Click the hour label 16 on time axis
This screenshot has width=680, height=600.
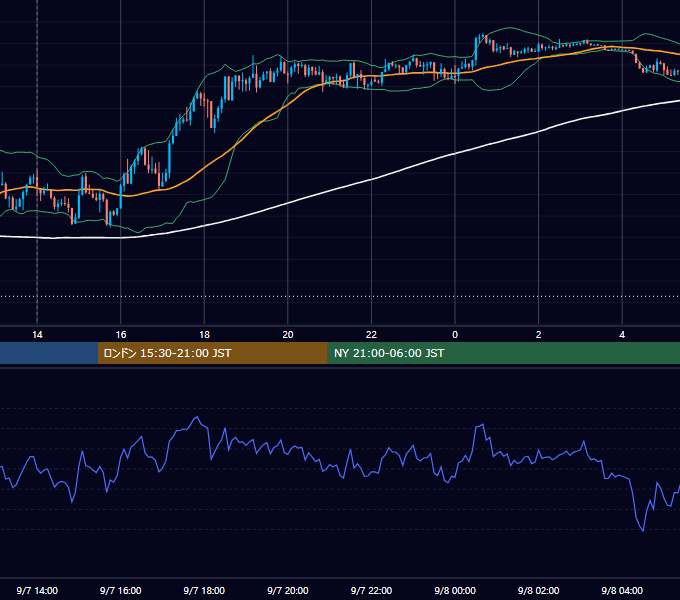point(121,335)
